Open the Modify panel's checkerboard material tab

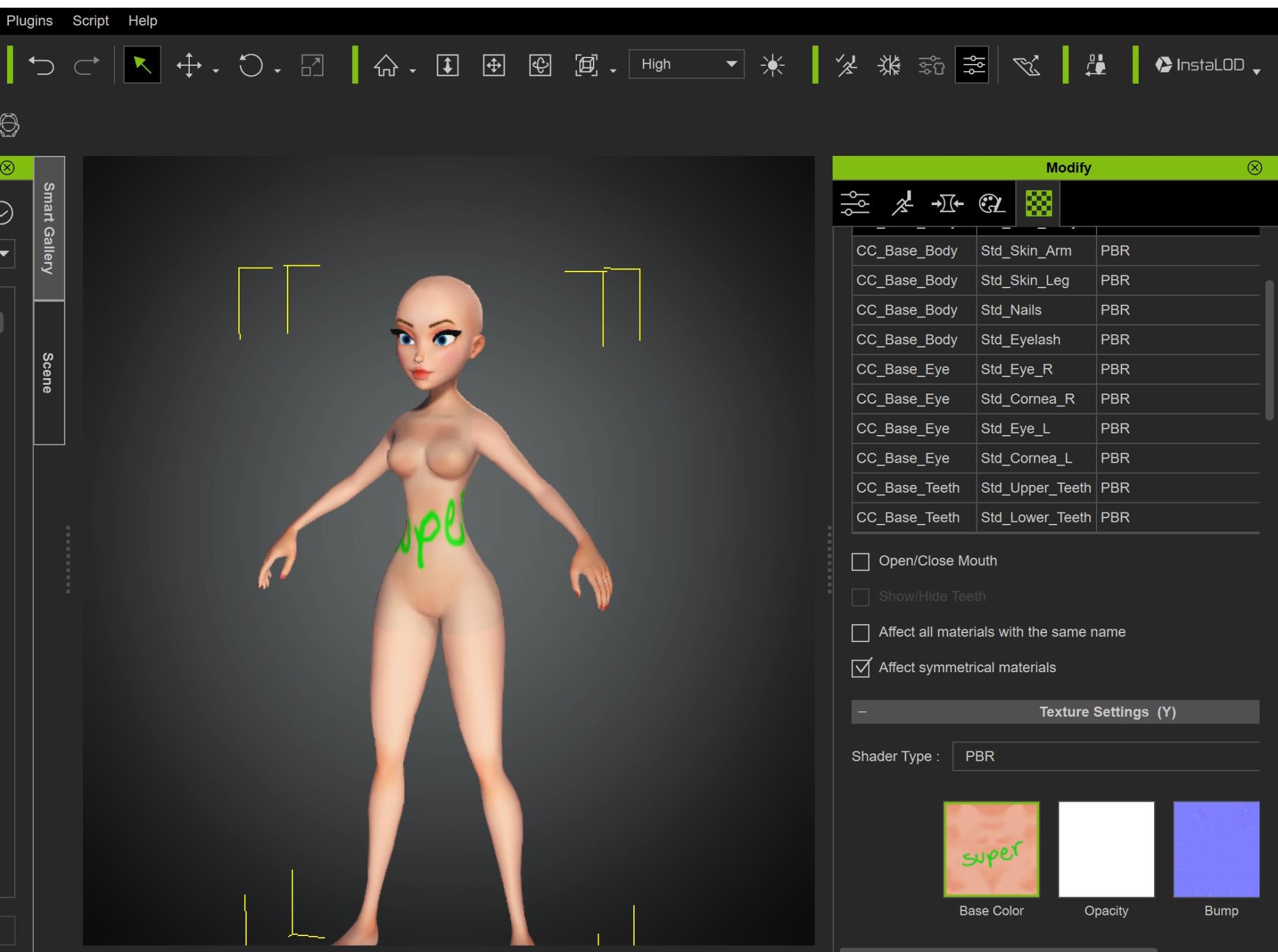coord(1038,203)
